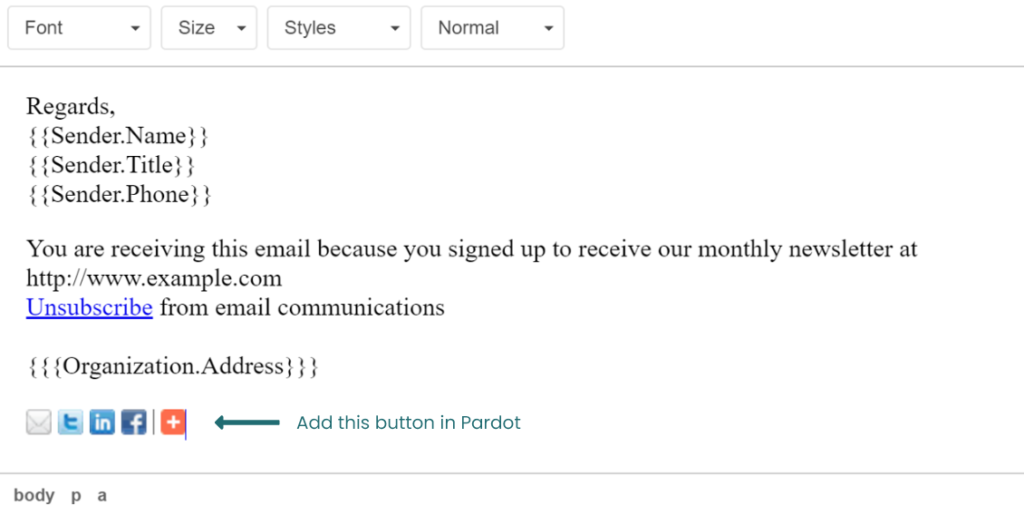Image resolution: width=1024 pixels, height=505 pixels.
Task: Click the email share icon
Action: click(38, 423)
